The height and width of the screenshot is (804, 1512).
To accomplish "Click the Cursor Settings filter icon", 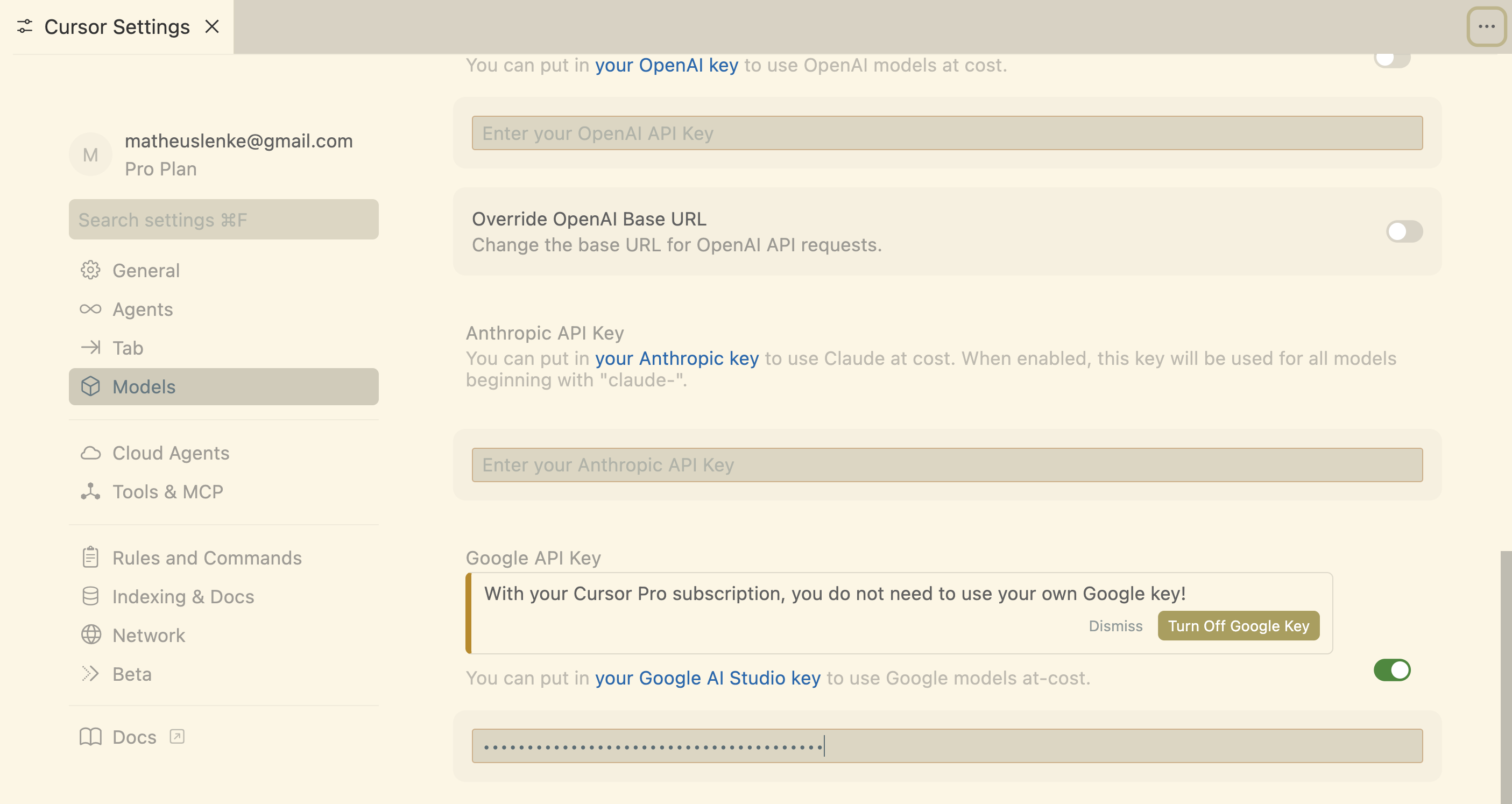I will coord(25,26).
